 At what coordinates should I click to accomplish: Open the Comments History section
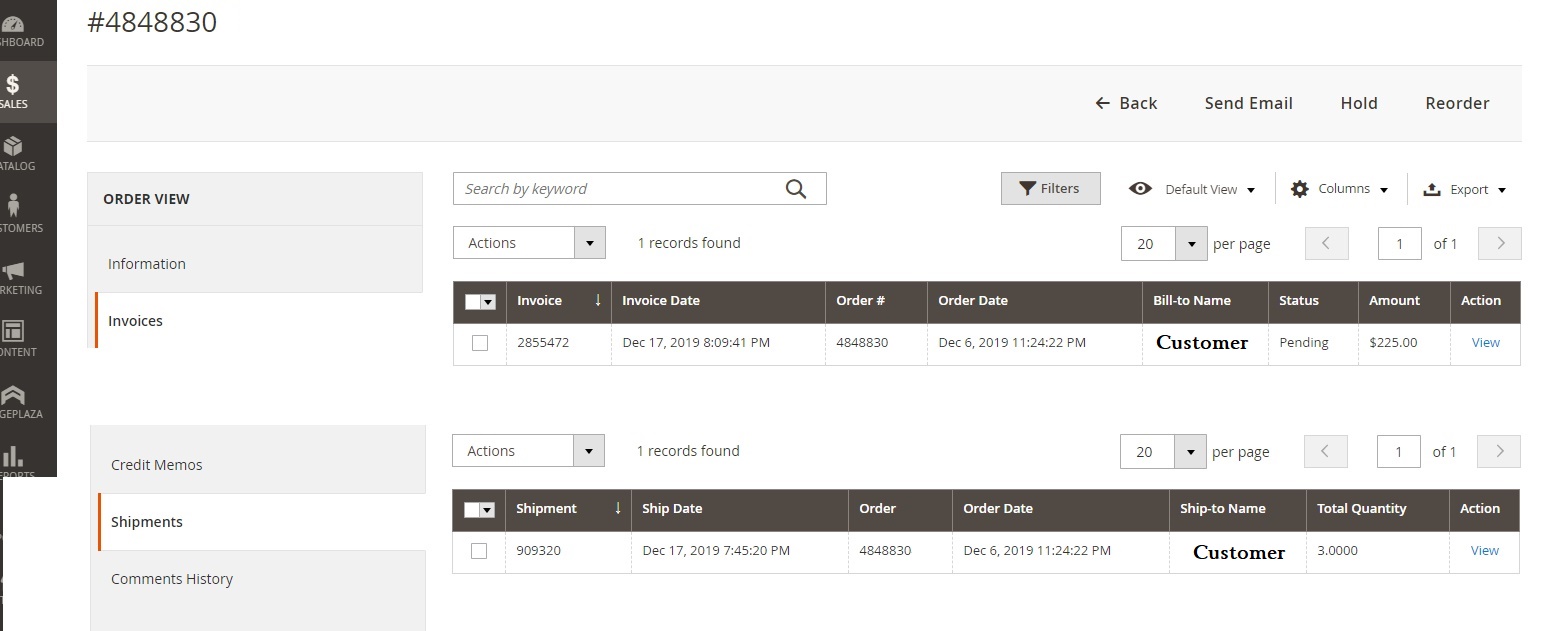pos(172,578)
